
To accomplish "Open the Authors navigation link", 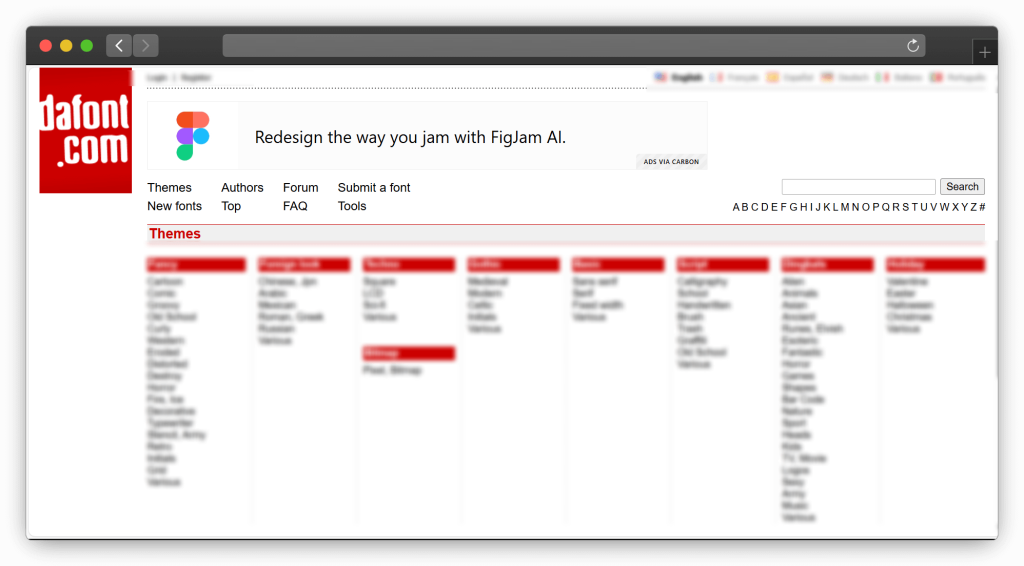I will point(242,188).
